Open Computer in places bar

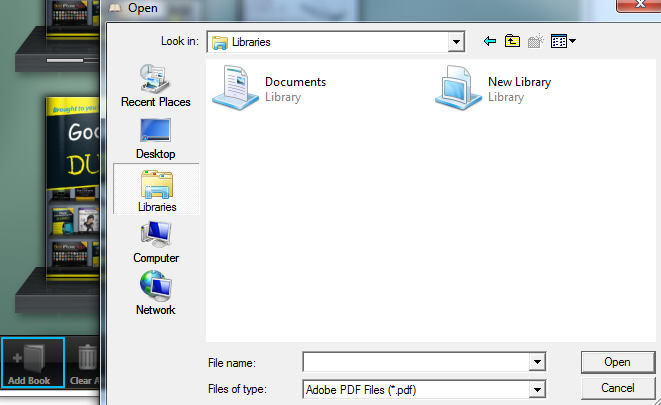pyautogui.click(x=156, y=243)
